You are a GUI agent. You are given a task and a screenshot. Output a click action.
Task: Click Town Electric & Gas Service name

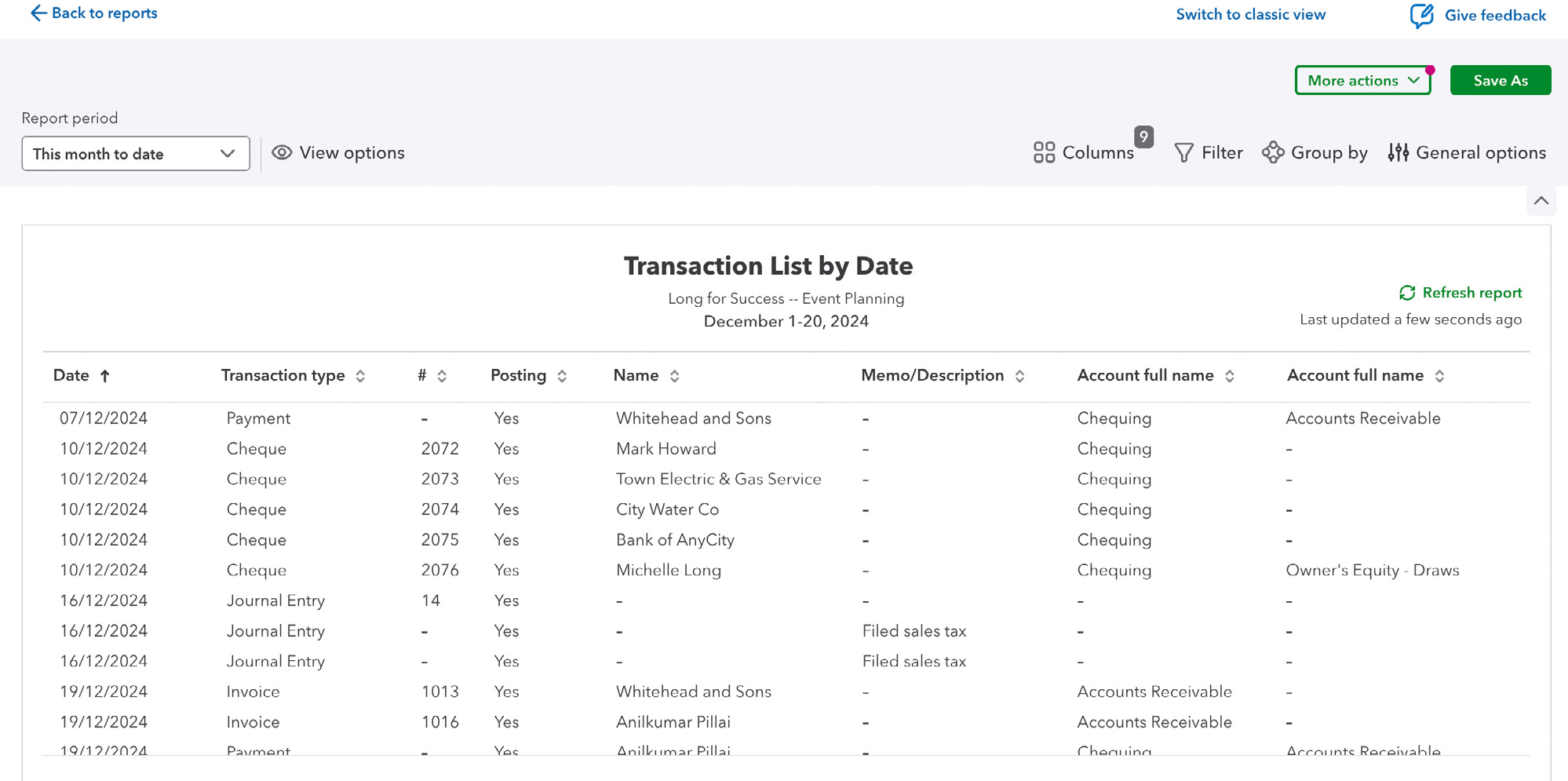point(719,479)
